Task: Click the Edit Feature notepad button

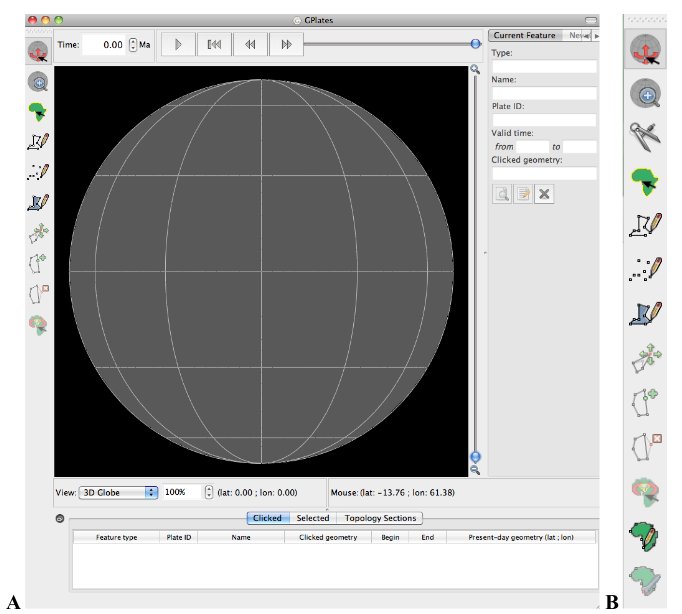Action: pos(523,194)
